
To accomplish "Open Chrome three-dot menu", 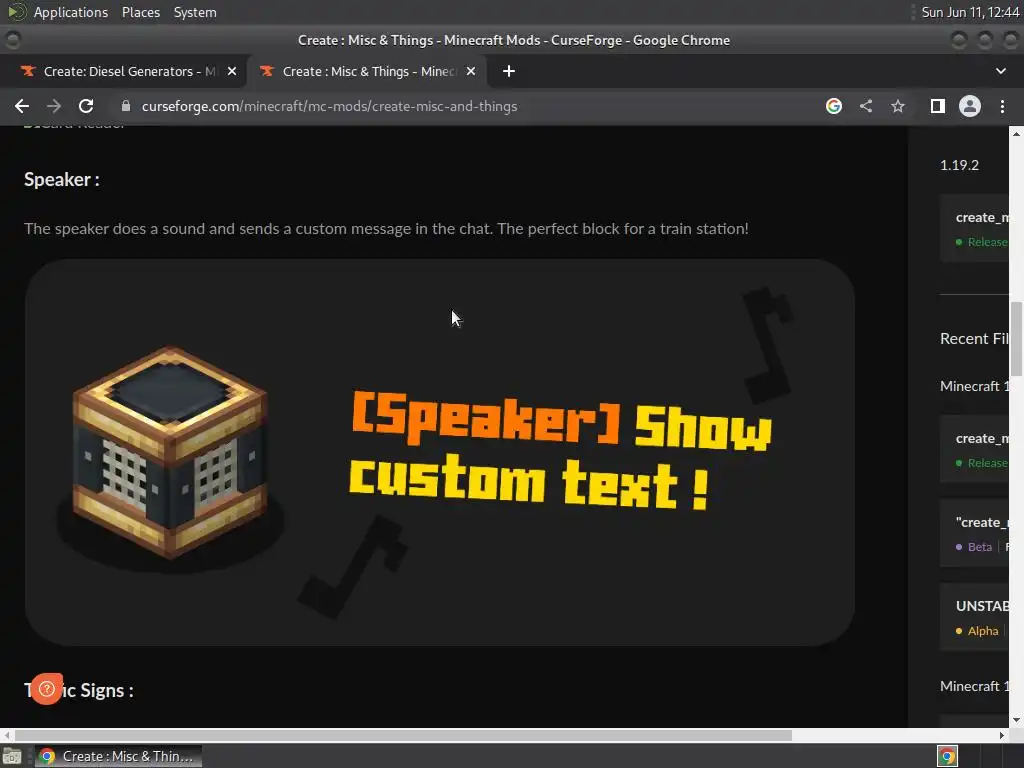I will pos(1002,106).
